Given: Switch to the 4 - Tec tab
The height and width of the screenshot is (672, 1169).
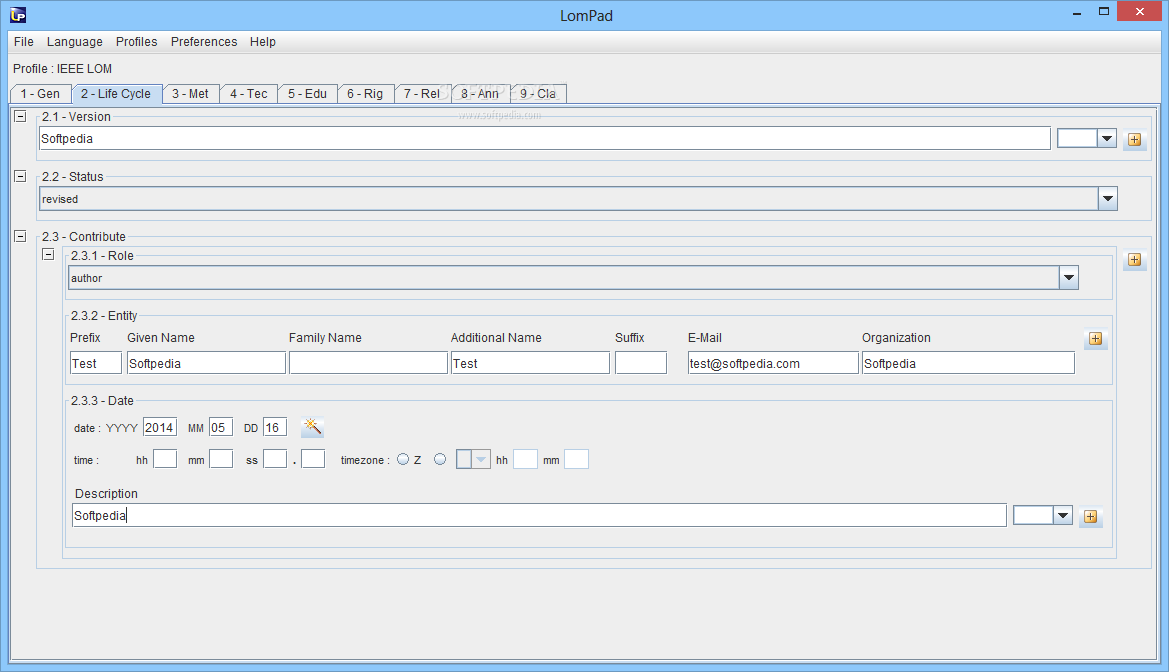Looking at the screenshot, I should tap(248, 94).
